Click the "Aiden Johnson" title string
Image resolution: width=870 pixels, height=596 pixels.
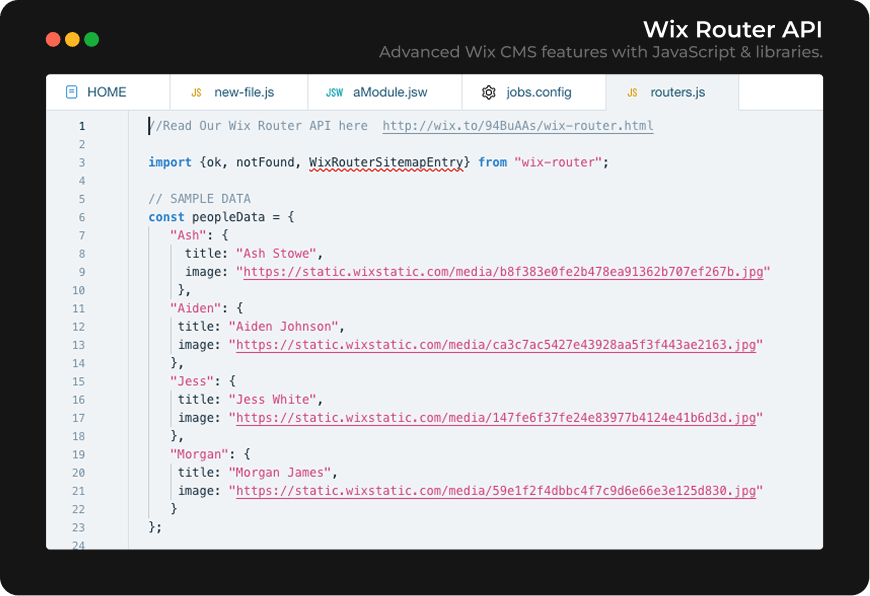[283, 327]
